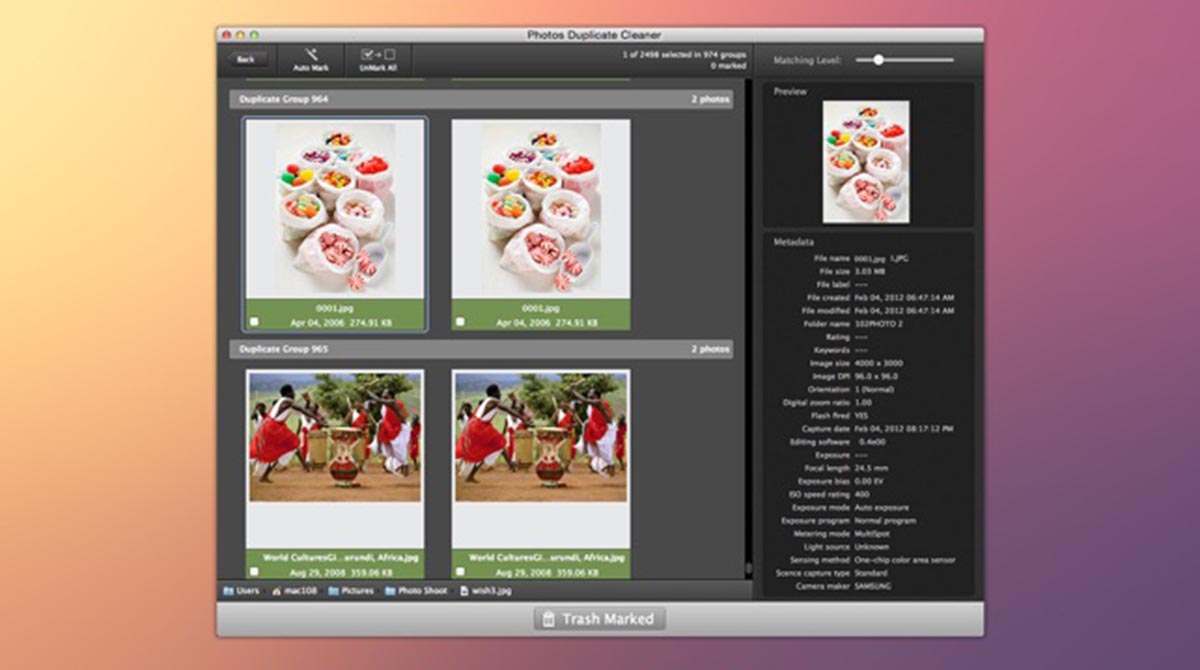Click the Scene capture type value Standard
Image resolution: width=1200 pixels, height=670 pixels.
[x=870, y=573]
